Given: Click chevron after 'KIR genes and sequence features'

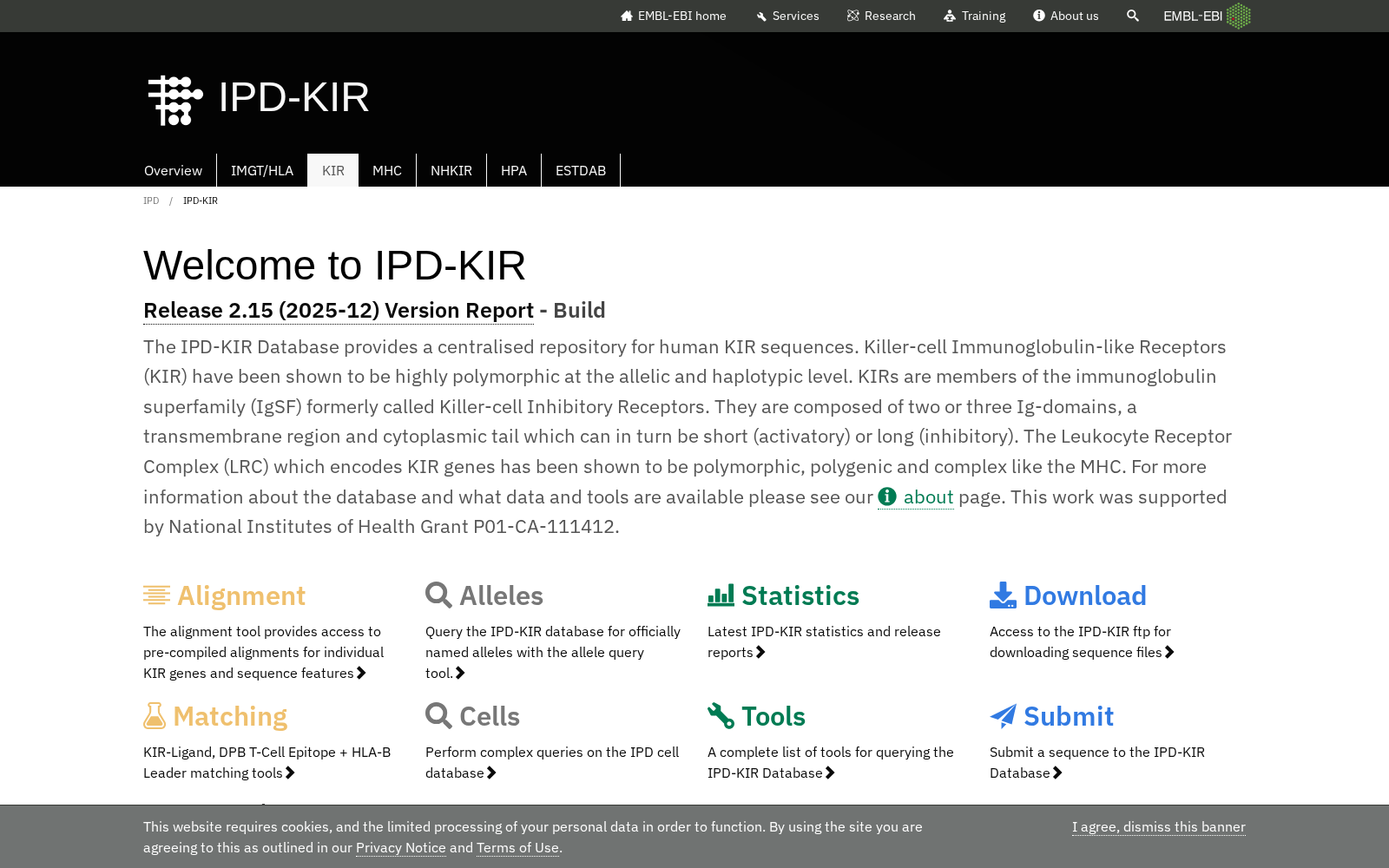Looking at the screenshot, I should click(361, 674).
